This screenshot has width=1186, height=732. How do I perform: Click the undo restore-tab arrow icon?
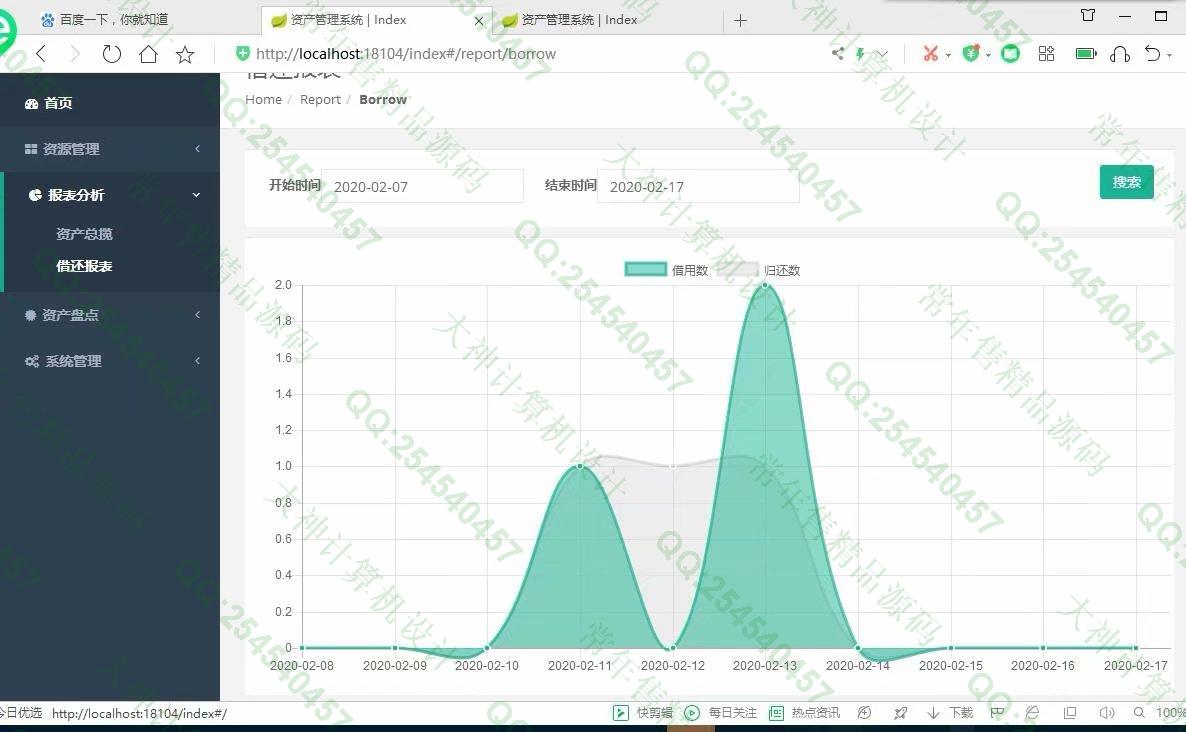click(x=1152, y=54)
